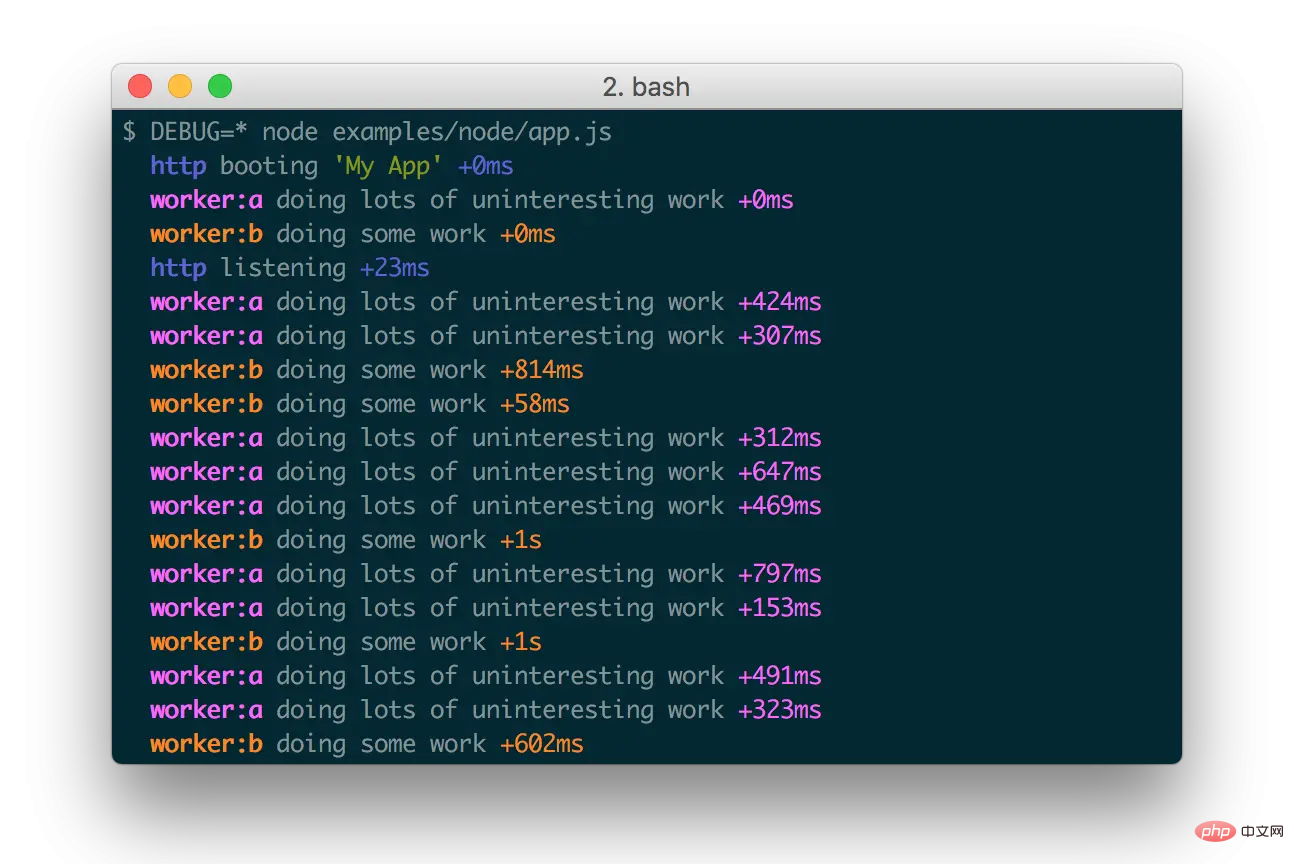Click the +153ms timestamp

[780, 608]
